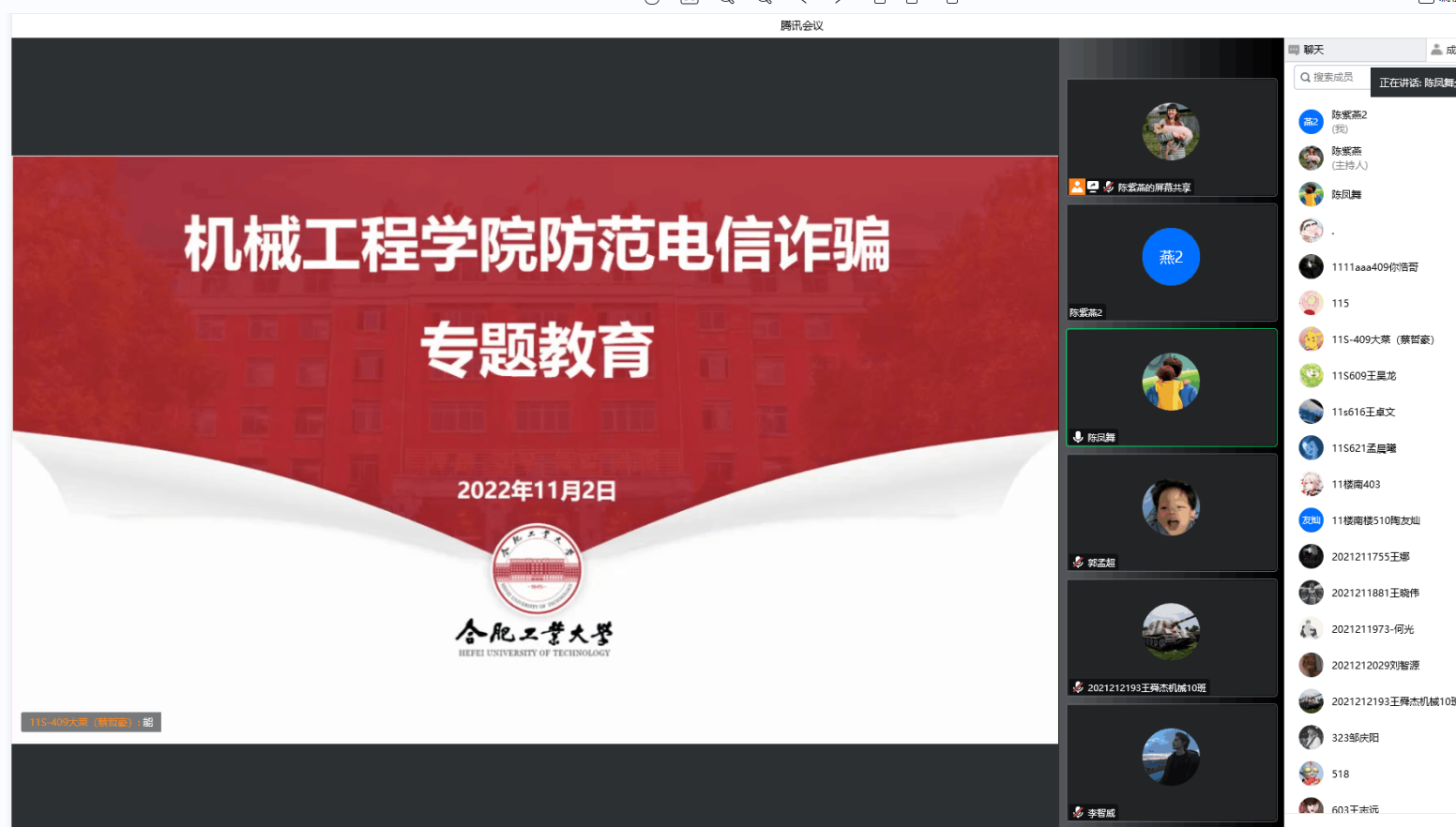Image resolution: width=1456 pixels, height=827 pixels.
Task: Click muted mic icon on 郭孟超's tile
Action: click(x=1078, y=563)
